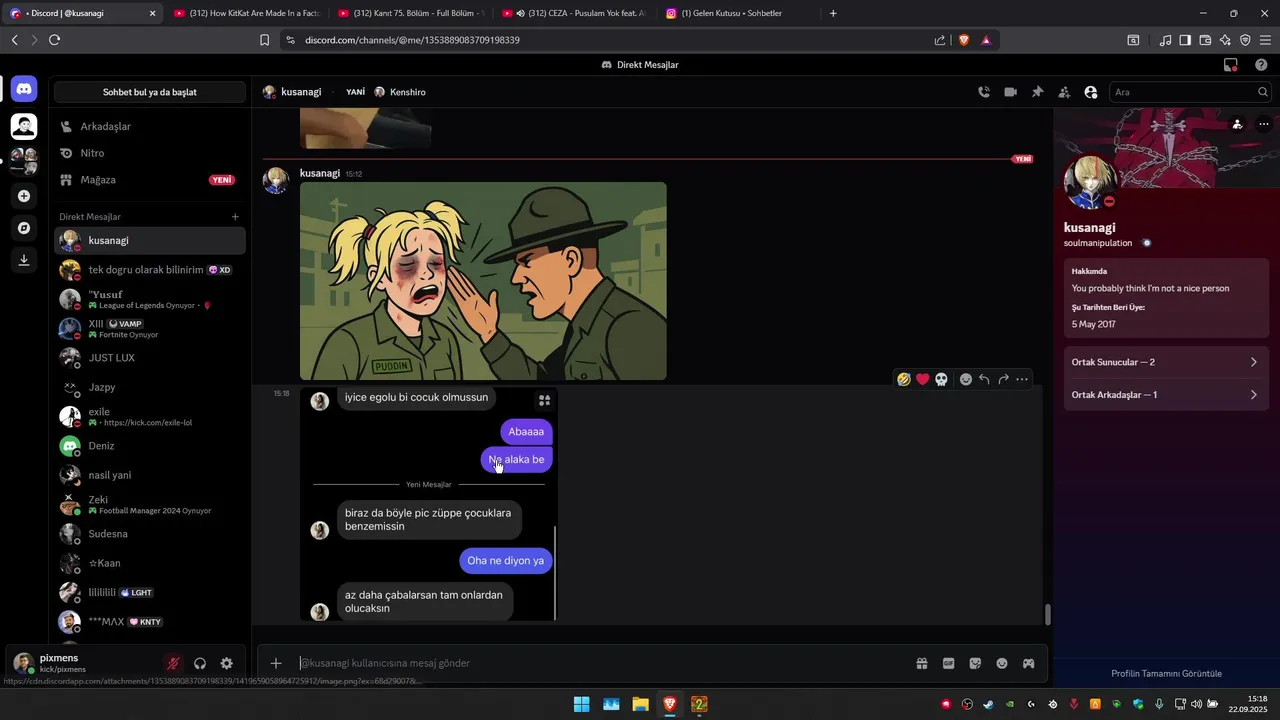Image resolution: width=1280 pixels, height=720 pixels.
Task: Open DM with Zeki
Action: click(150, 505)
